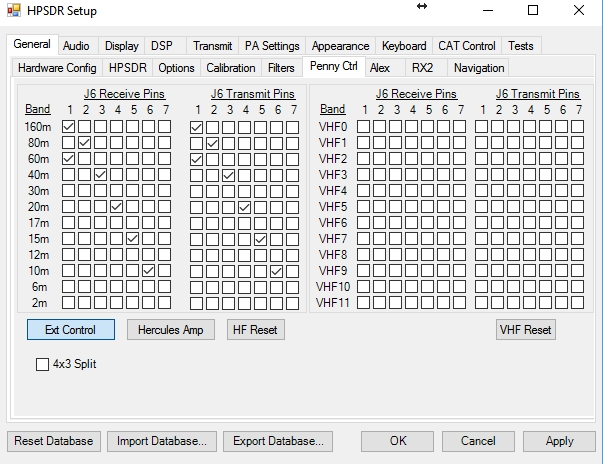
Task: Uncheck 160m J6 Receive pin 1
Action: click(68, 127)
